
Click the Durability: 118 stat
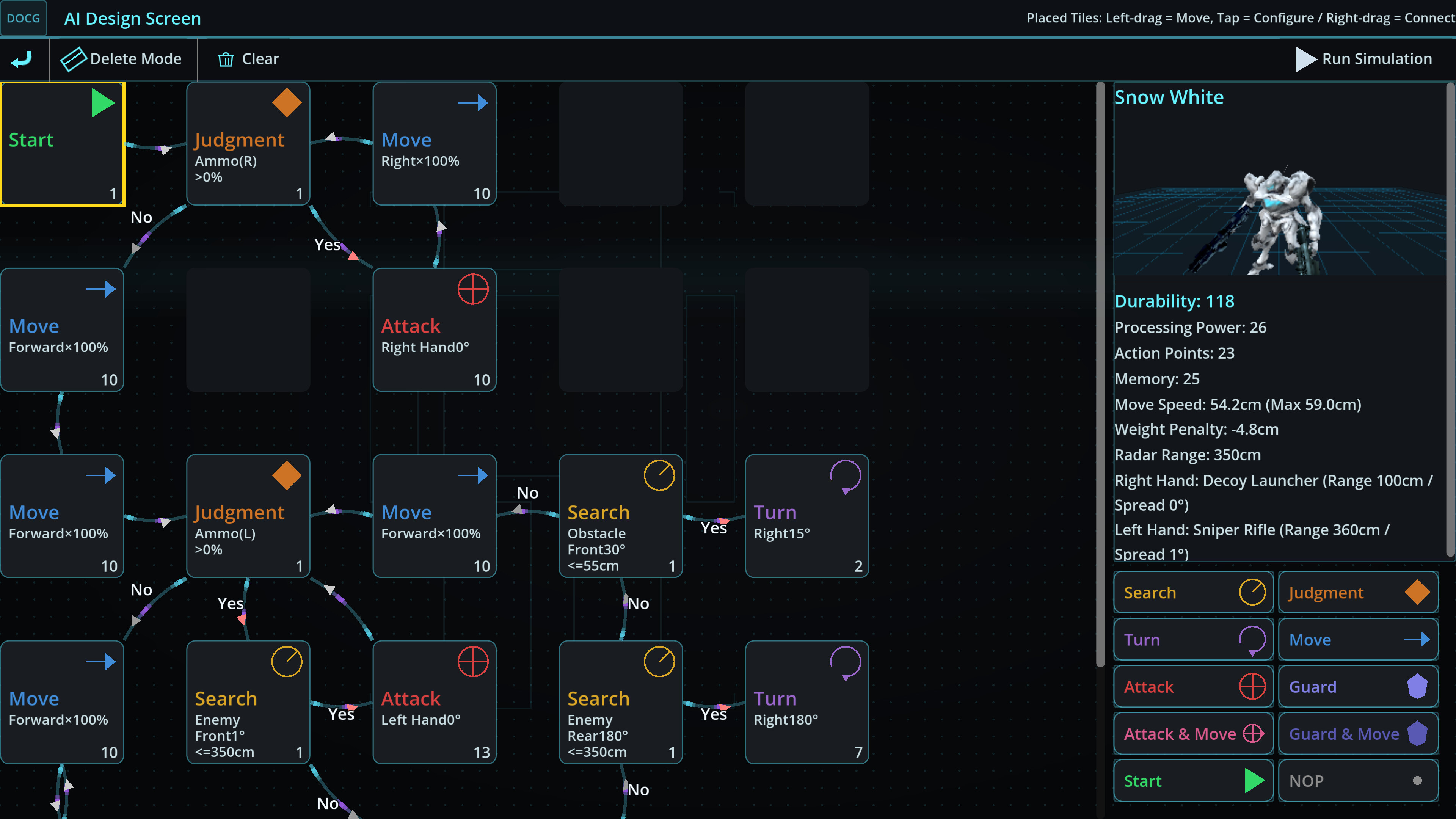coord(1175,301)
